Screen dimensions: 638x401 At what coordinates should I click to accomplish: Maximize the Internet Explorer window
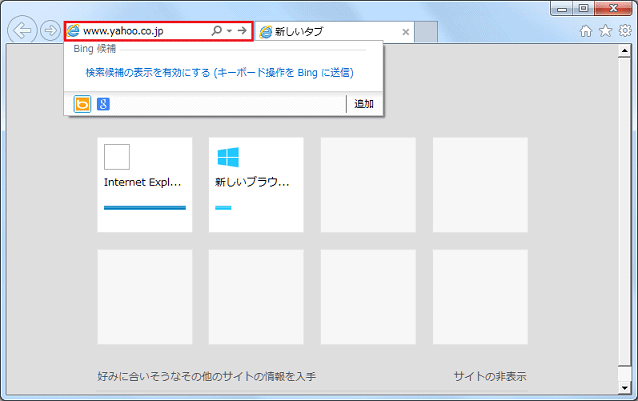[x=583, y=8]
